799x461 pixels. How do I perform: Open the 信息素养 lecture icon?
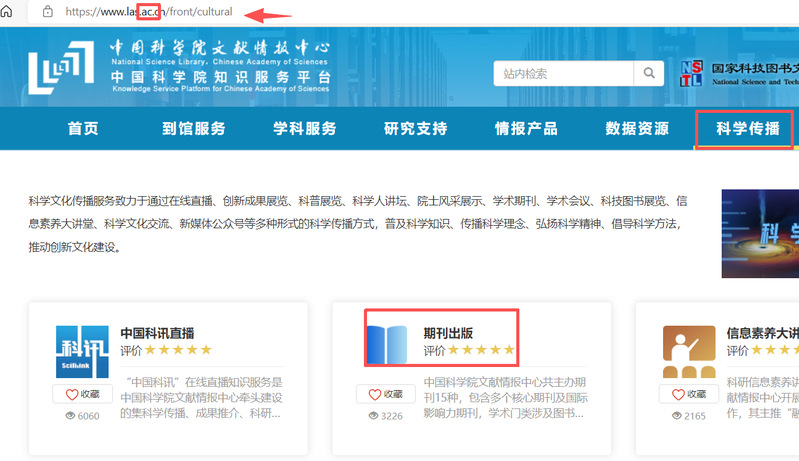tap(689, 352)
